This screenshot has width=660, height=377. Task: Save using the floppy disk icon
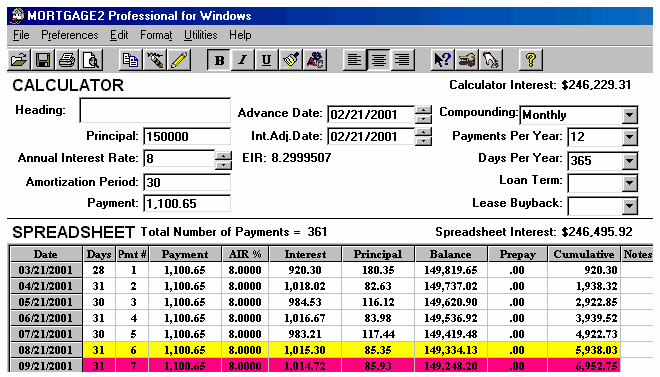pos(43,60)
